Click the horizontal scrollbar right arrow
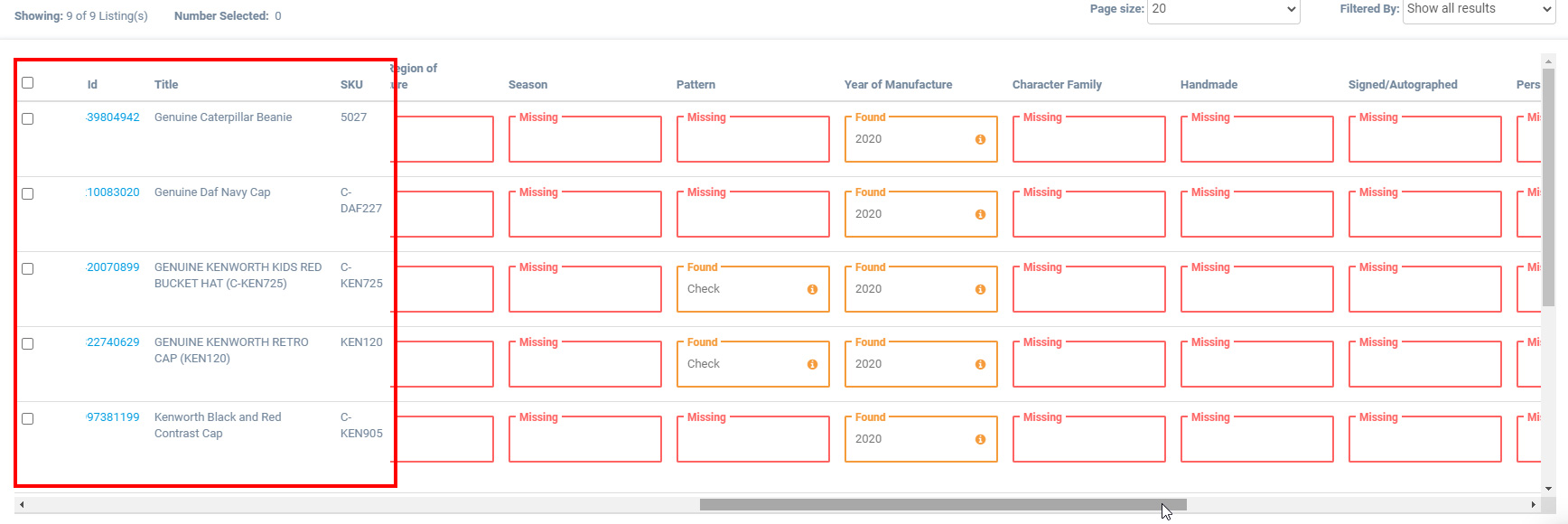1568x524 pixels. coord(1533,504)
